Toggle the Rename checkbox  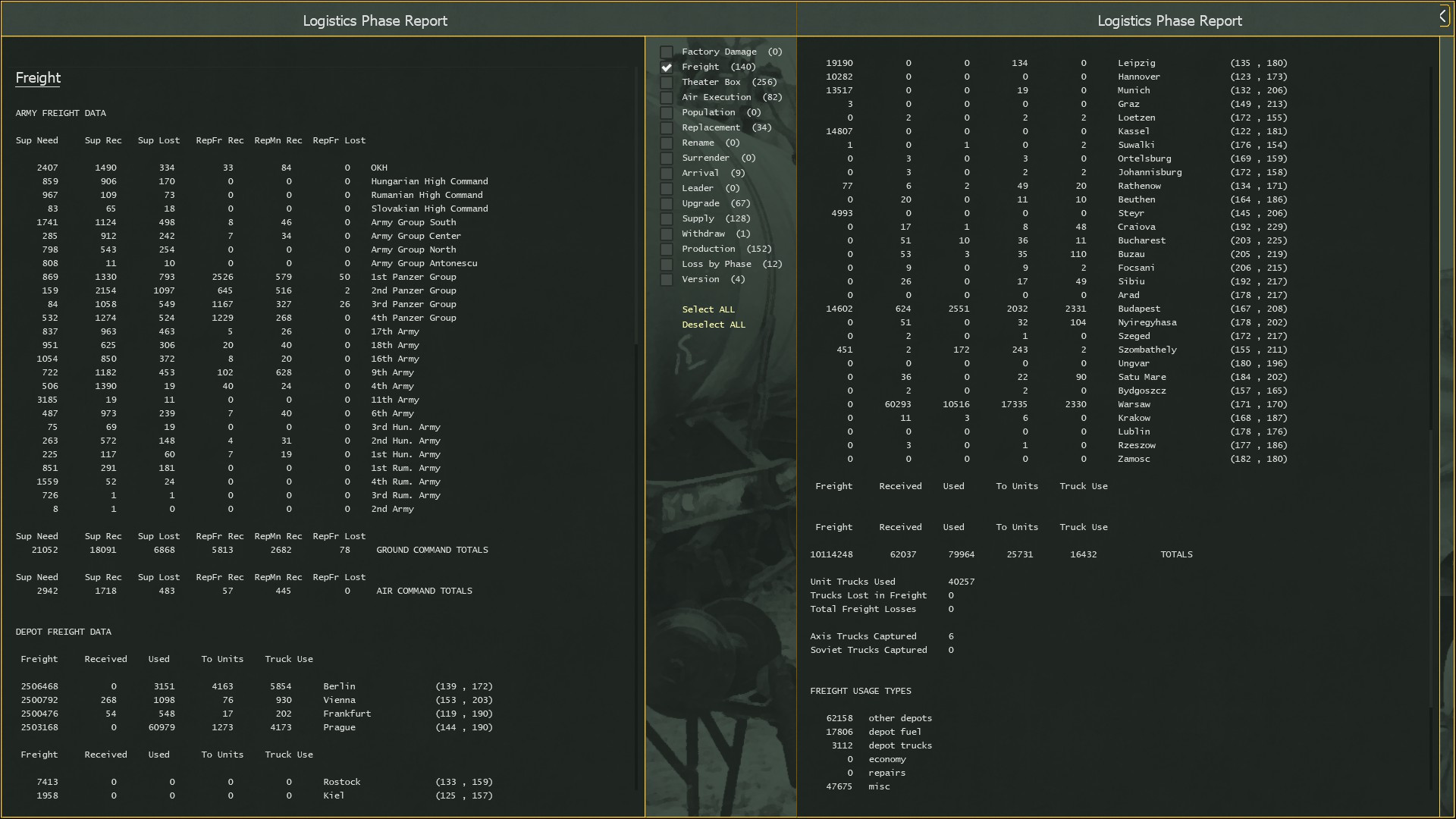667,143
